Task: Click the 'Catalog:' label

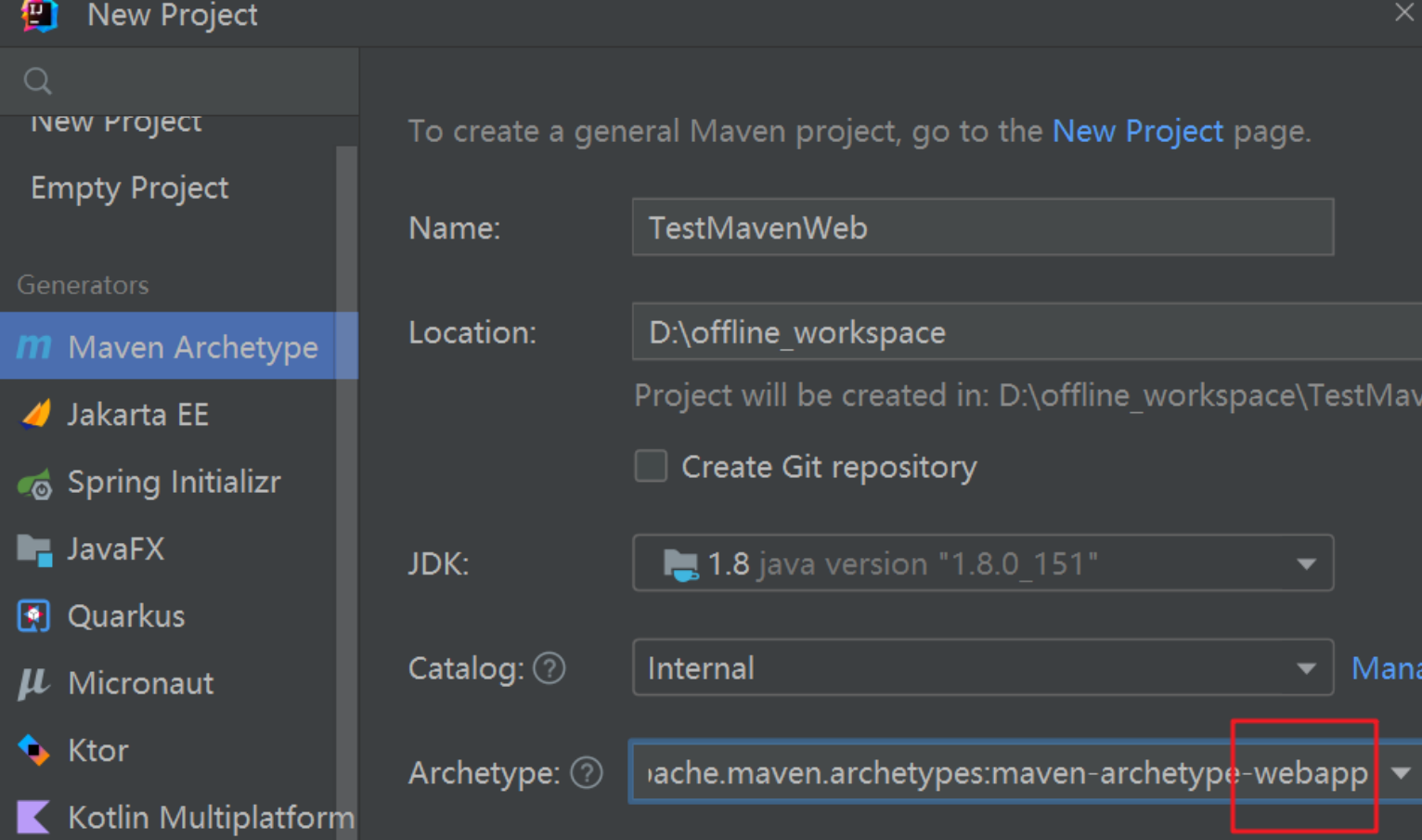Action: (x=466, y=668)
